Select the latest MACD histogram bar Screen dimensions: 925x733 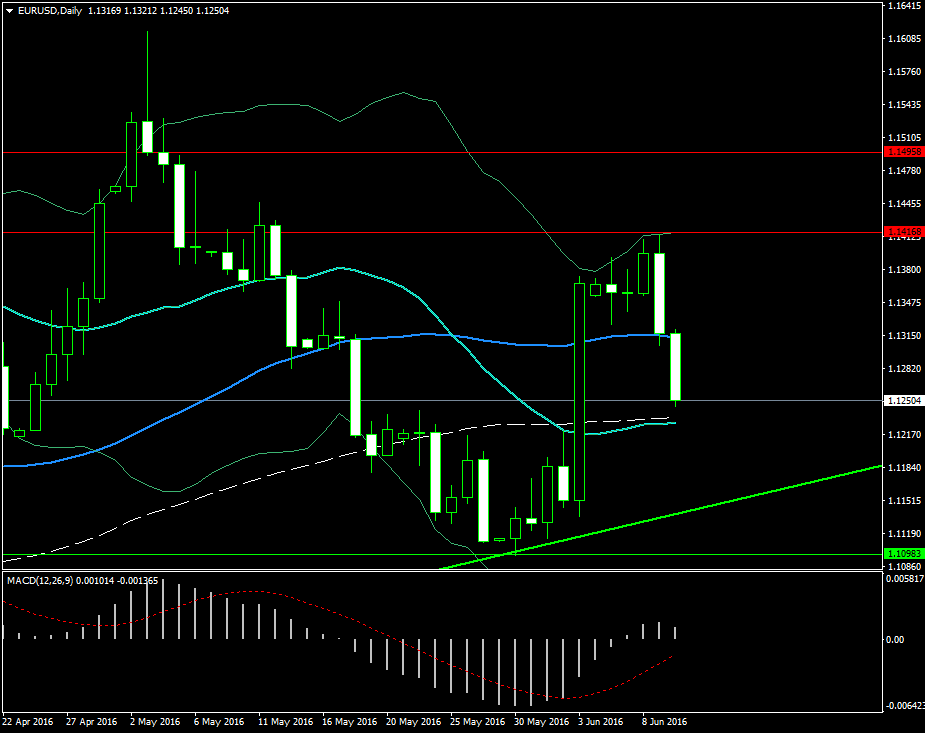676,633
